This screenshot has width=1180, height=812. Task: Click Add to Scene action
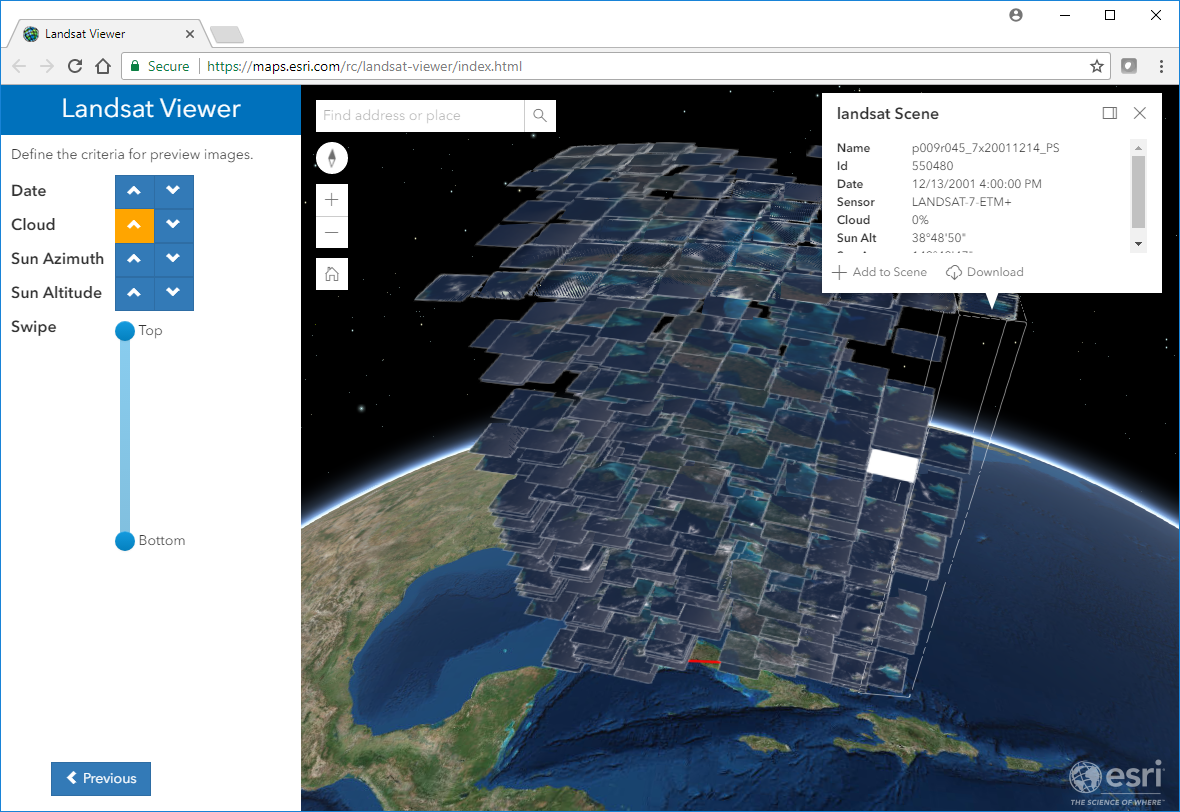[x=880, y=272]
